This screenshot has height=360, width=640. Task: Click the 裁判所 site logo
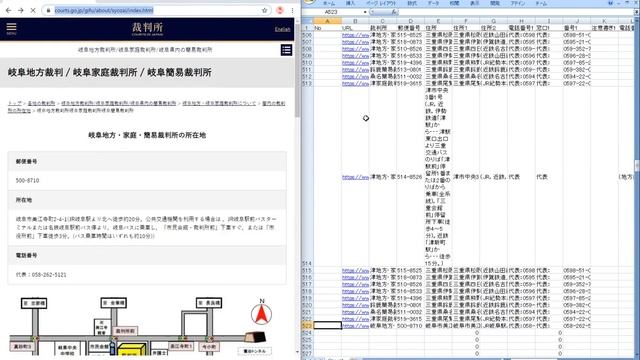[x=147, y=29]
